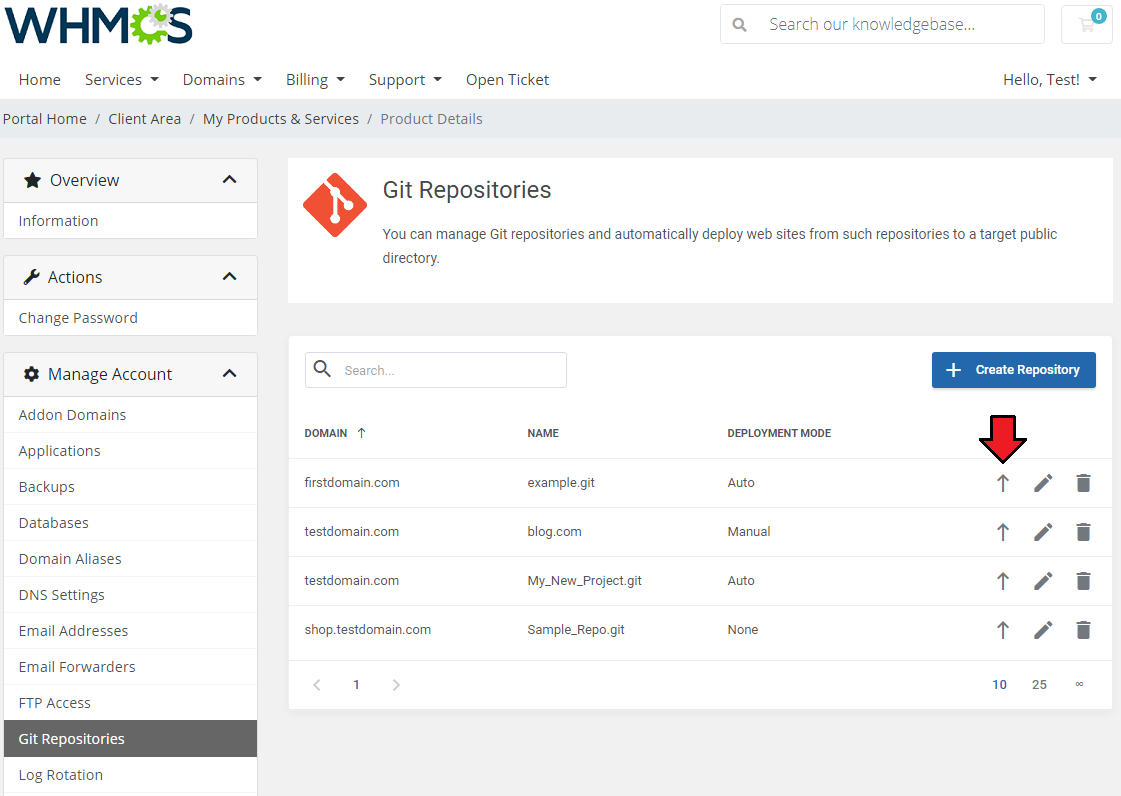
Task: Click Change Password link
Action: click(x=130, y=318)
